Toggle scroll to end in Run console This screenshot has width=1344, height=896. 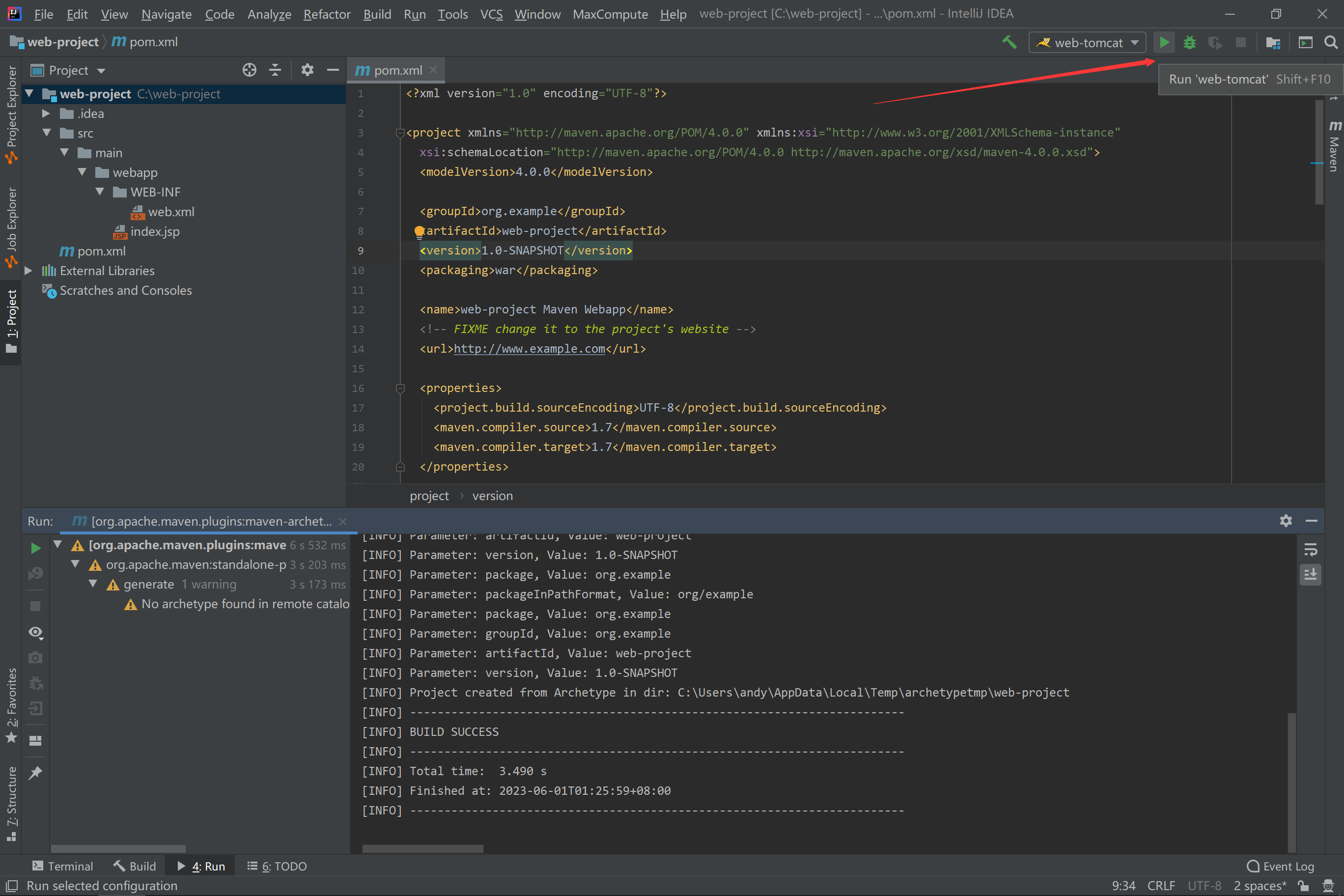[1310, 574]
